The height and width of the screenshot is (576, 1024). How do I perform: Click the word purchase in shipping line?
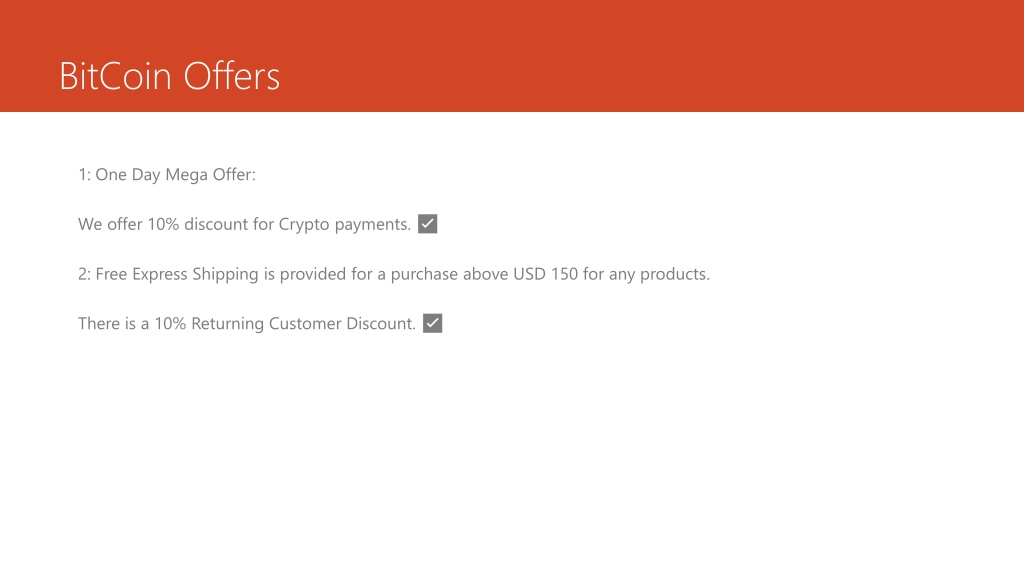(x=424, y=274)
